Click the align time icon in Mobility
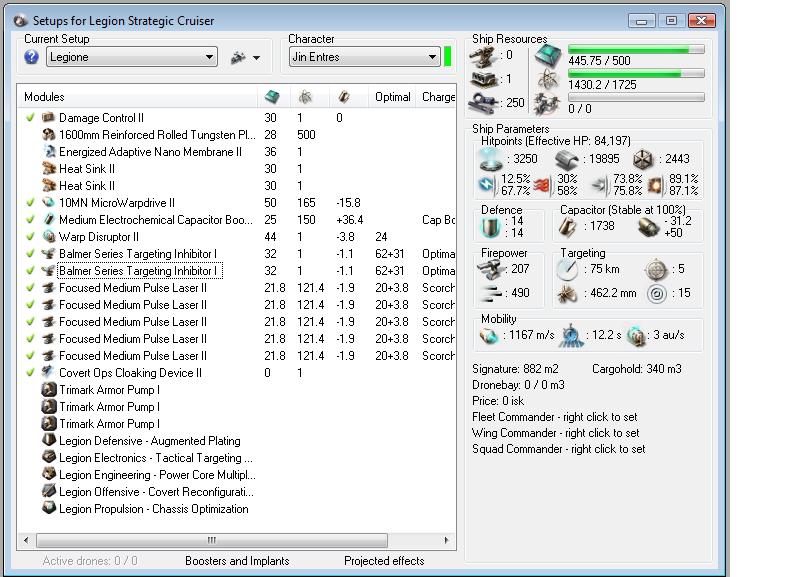 571,336
